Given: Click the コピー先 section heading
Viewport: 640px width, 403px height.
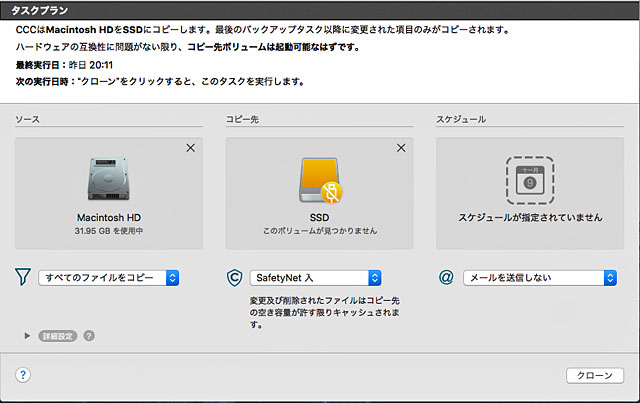Looking at the screenshot, I should click(242, 119).
